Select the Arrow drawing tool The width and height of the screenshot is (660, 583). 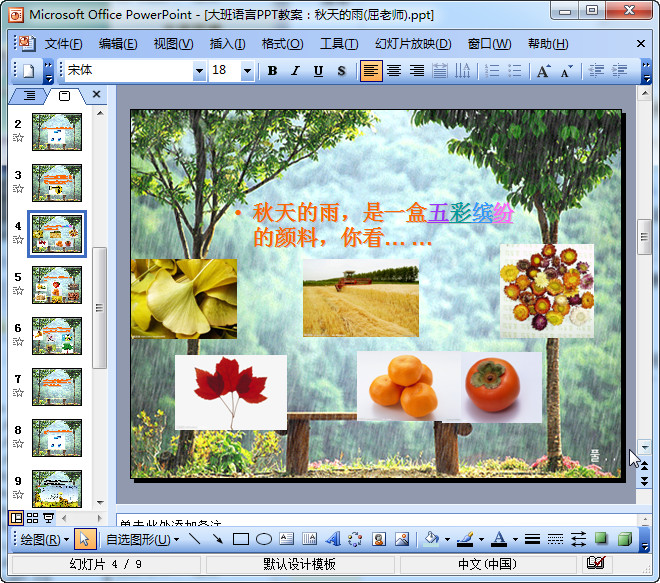coord(218,539)
